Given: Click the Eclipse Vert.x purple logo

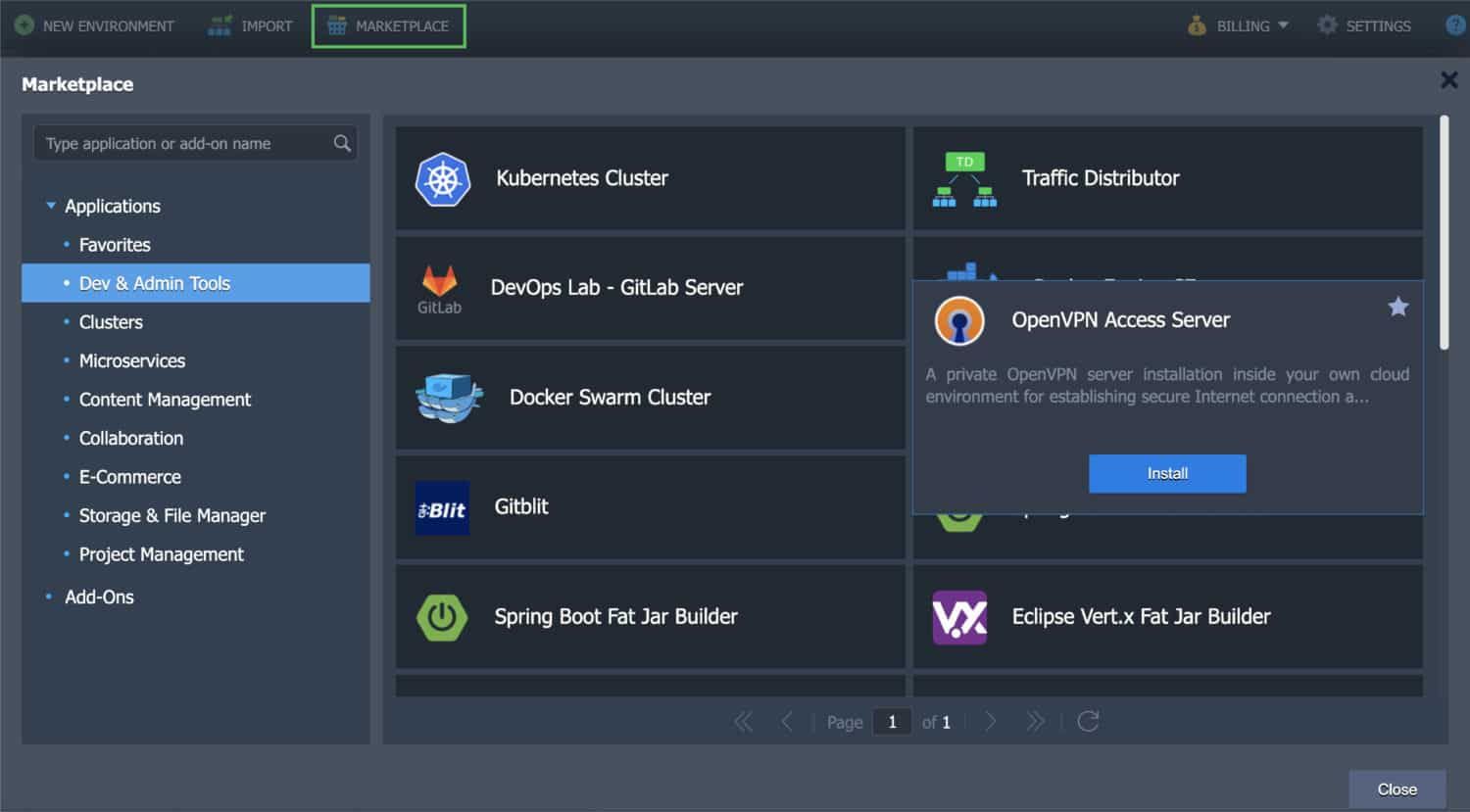Looking at the screenshot, I should 959,617.
